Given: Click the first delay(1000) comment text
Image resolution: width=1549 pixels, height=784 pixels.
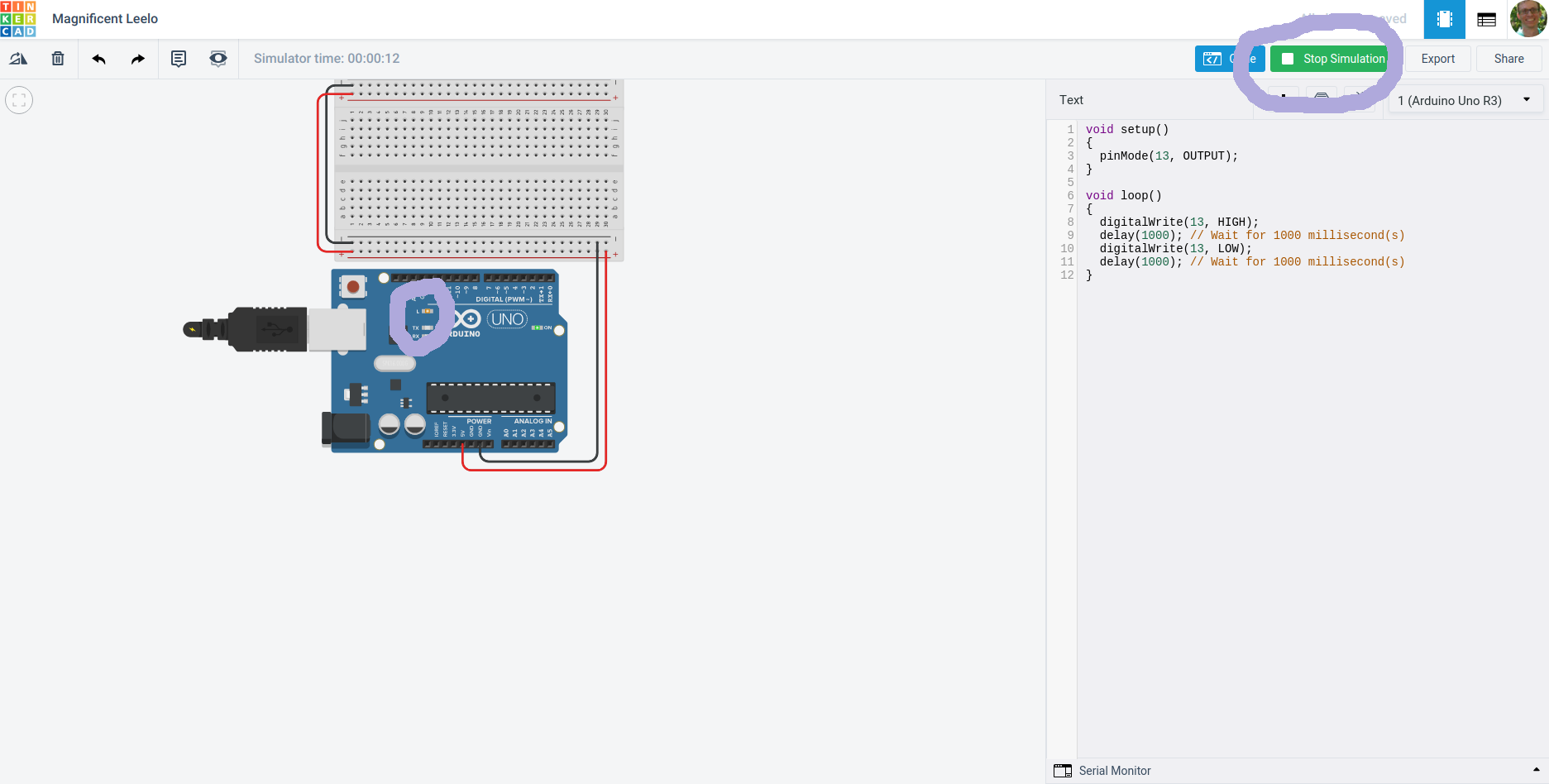Looking at the screenshot, I should [1298, 235].
